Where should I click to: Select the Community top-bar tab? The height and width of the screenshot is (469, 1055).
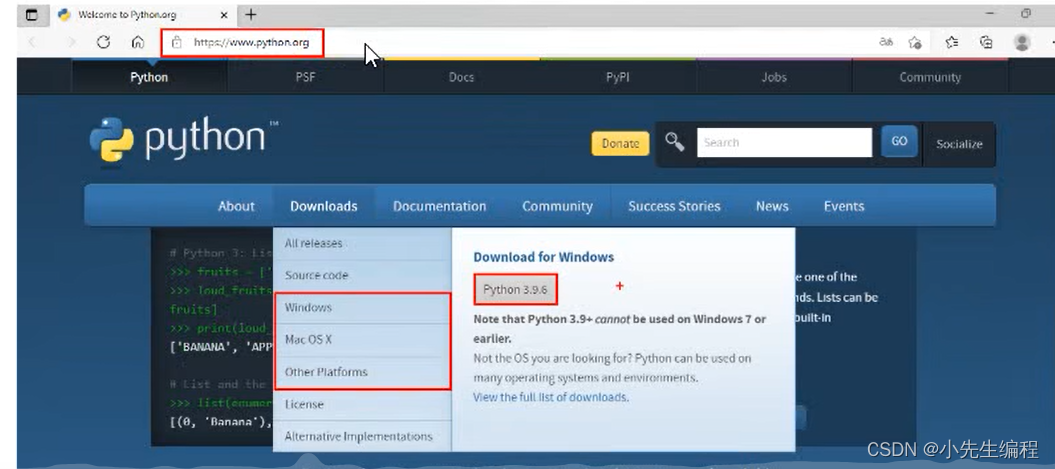(930, 77)
